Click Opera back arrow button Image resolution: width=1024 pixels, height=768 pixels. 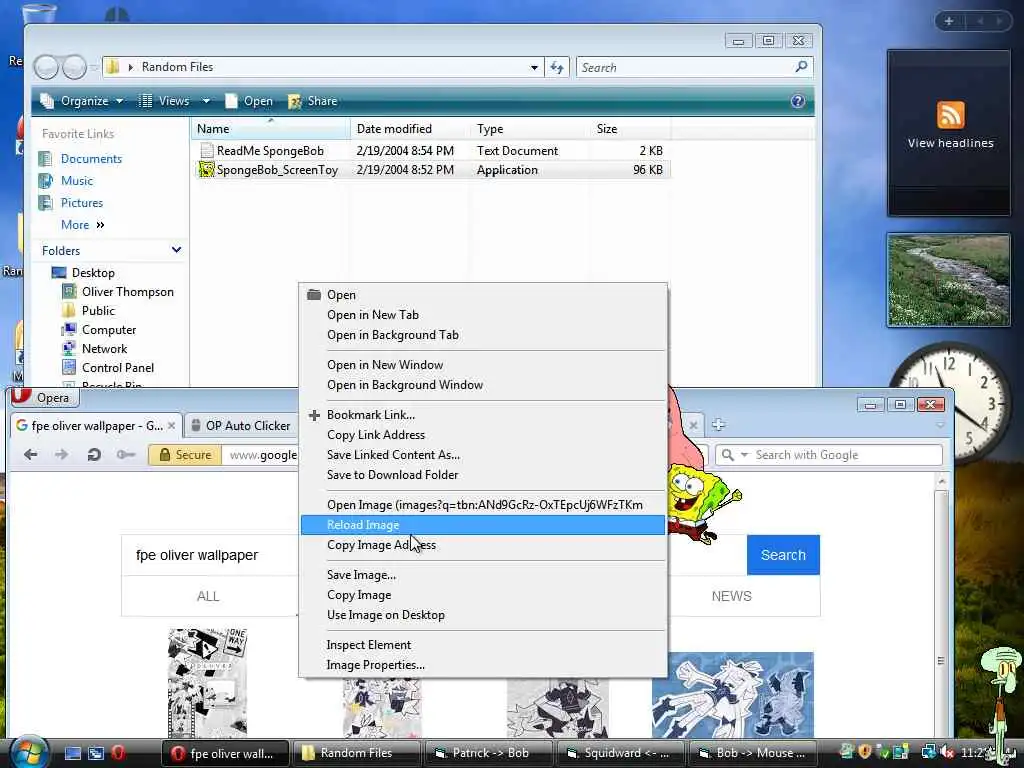30,455
